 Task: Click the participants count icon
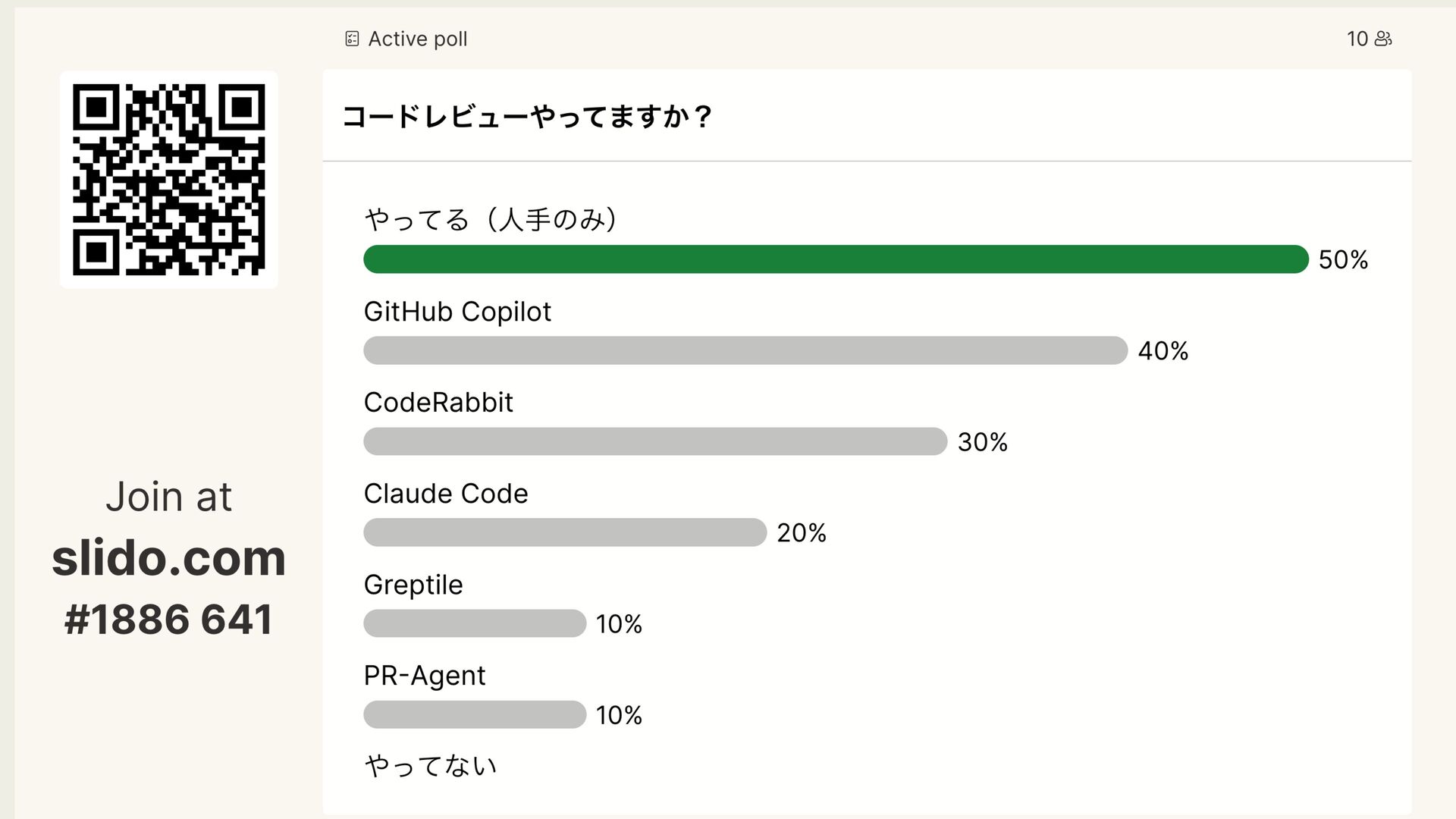[1383, 39]
